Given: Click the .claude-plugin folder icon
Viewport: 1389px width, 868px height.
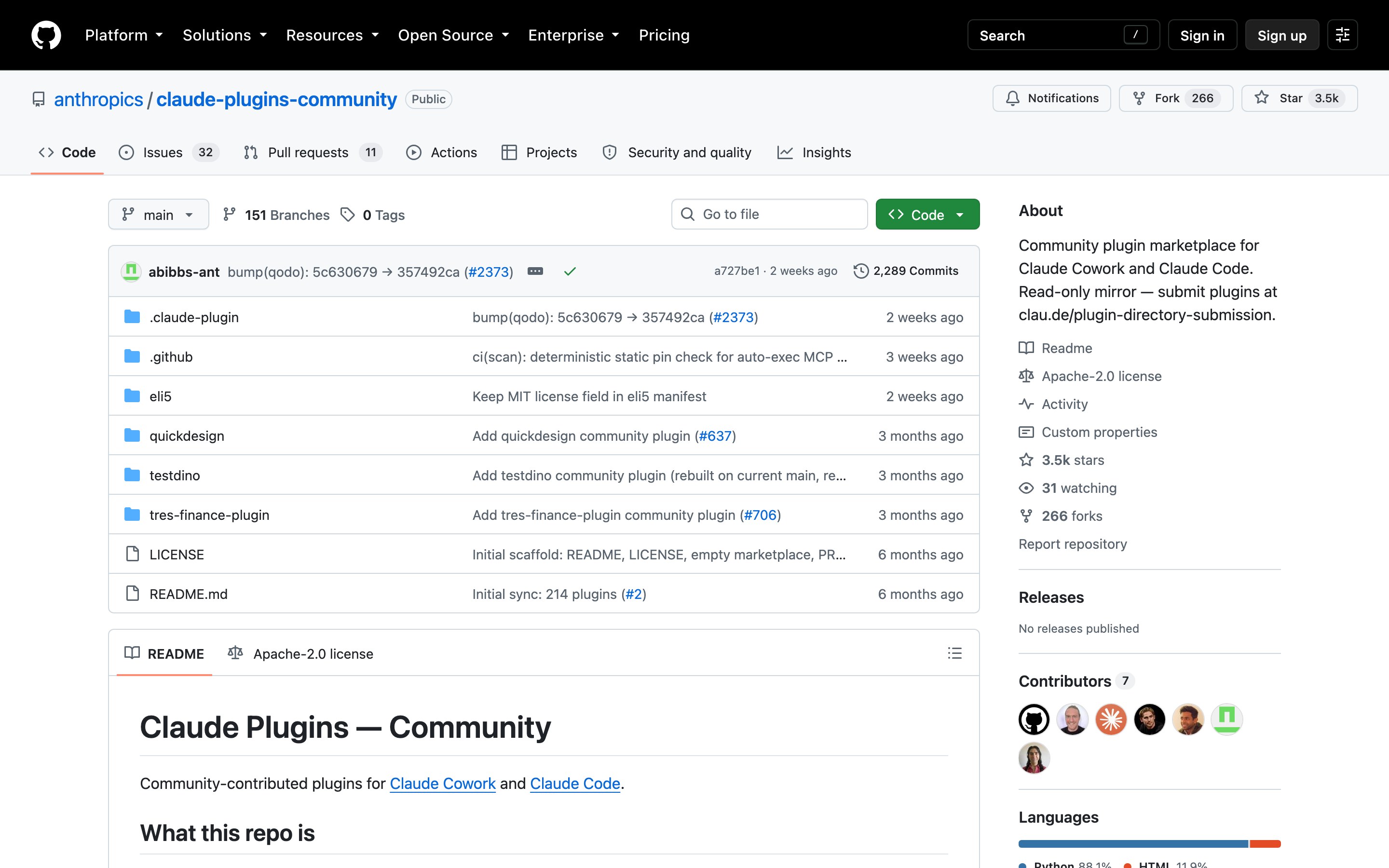Looking at the screenshot, I should tap(132, 317).
